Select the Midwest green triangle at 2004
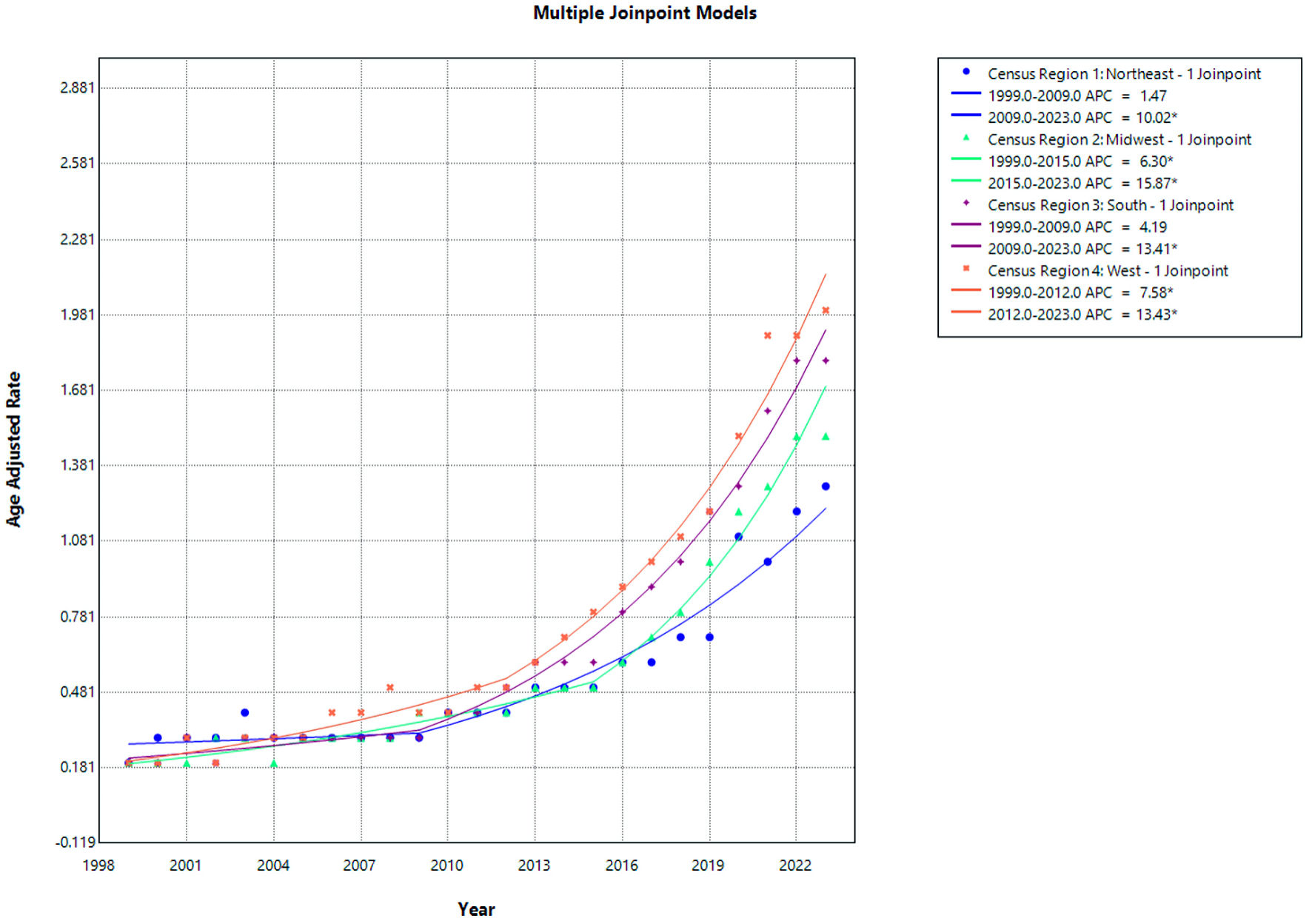Image resolution: width=1312 pixels, height=924 pixels. (x=274, y=764)
